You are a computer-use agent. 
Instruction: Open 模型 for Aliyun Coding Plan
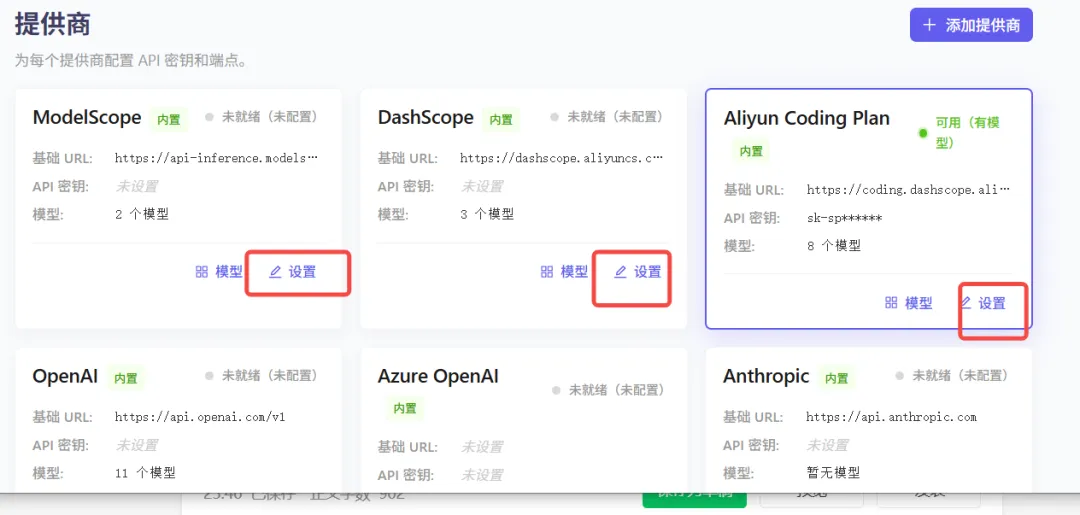tap(908, 303)
